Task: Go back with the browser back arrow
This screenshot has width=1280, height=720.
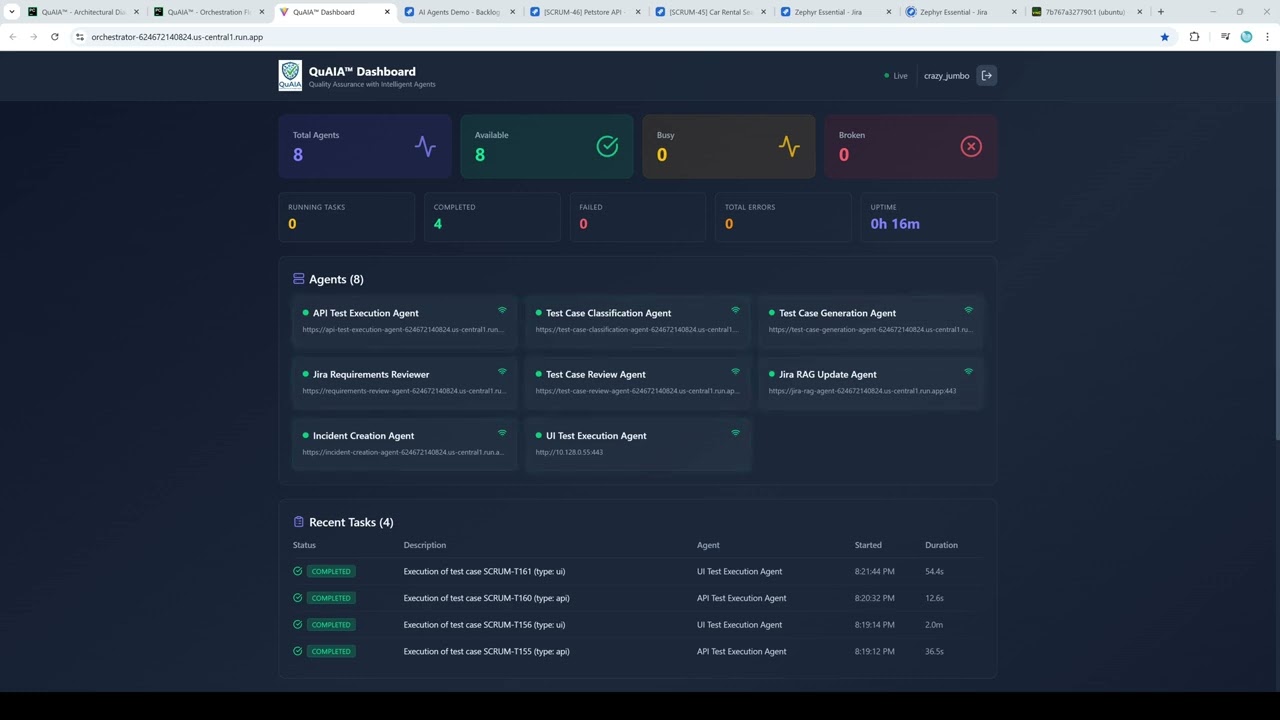Action: [12, 37]
